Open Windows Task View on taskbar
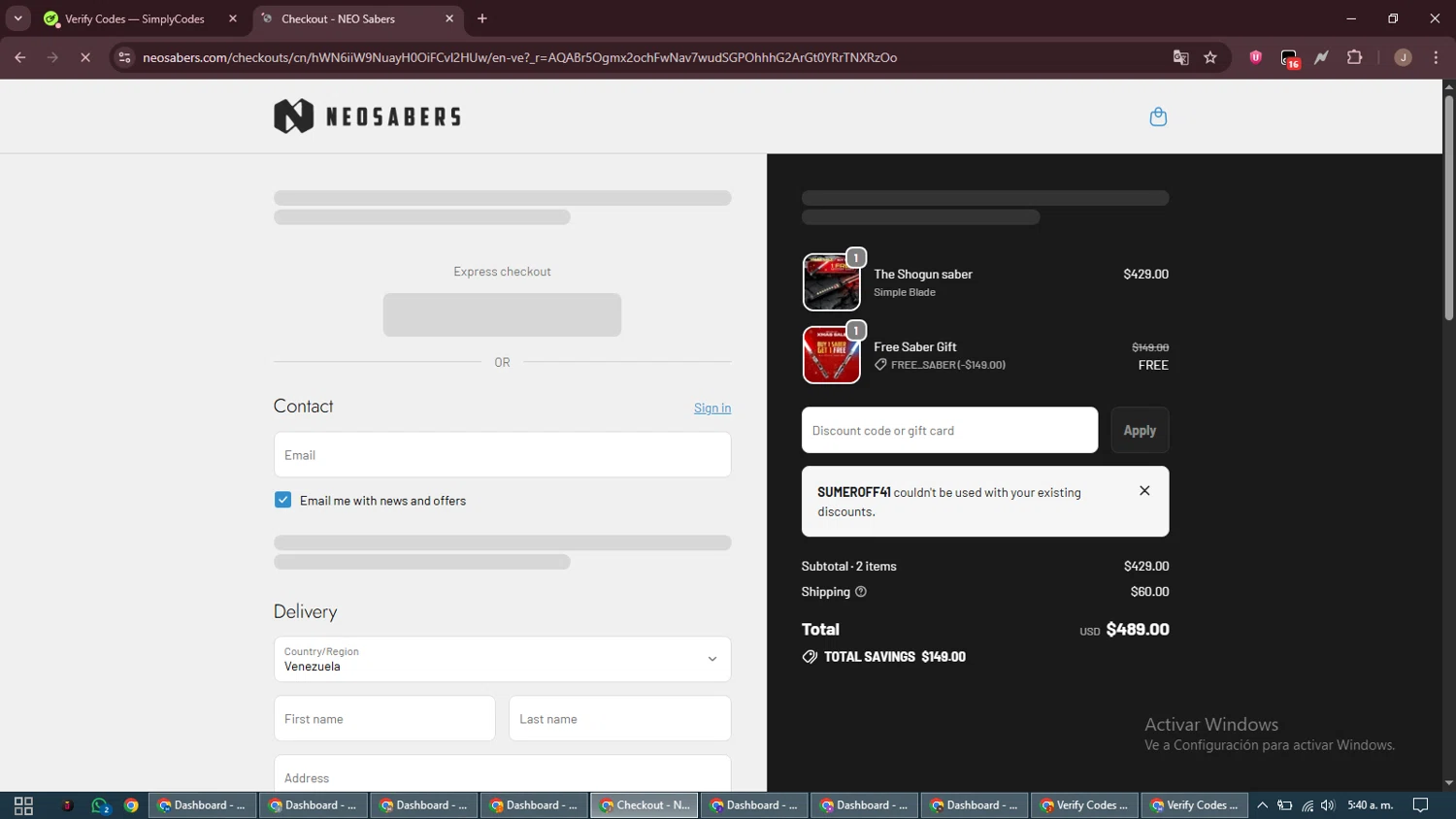Viewport: 1456px width, 819px height. [23, 805]
